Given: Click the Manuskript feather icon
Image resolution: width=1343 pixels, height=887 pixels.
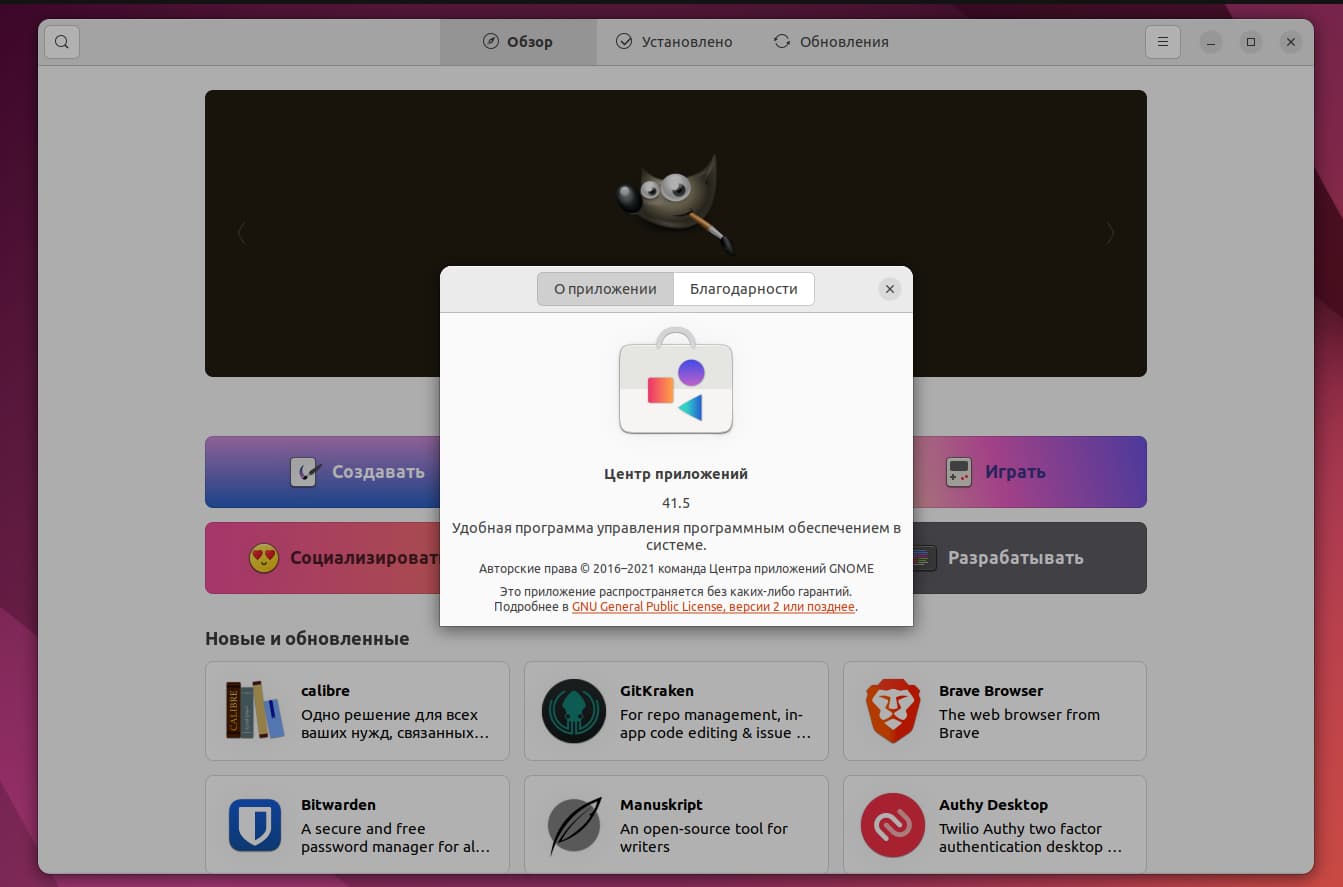Looking at the screenshot, I should click(574, 824).
